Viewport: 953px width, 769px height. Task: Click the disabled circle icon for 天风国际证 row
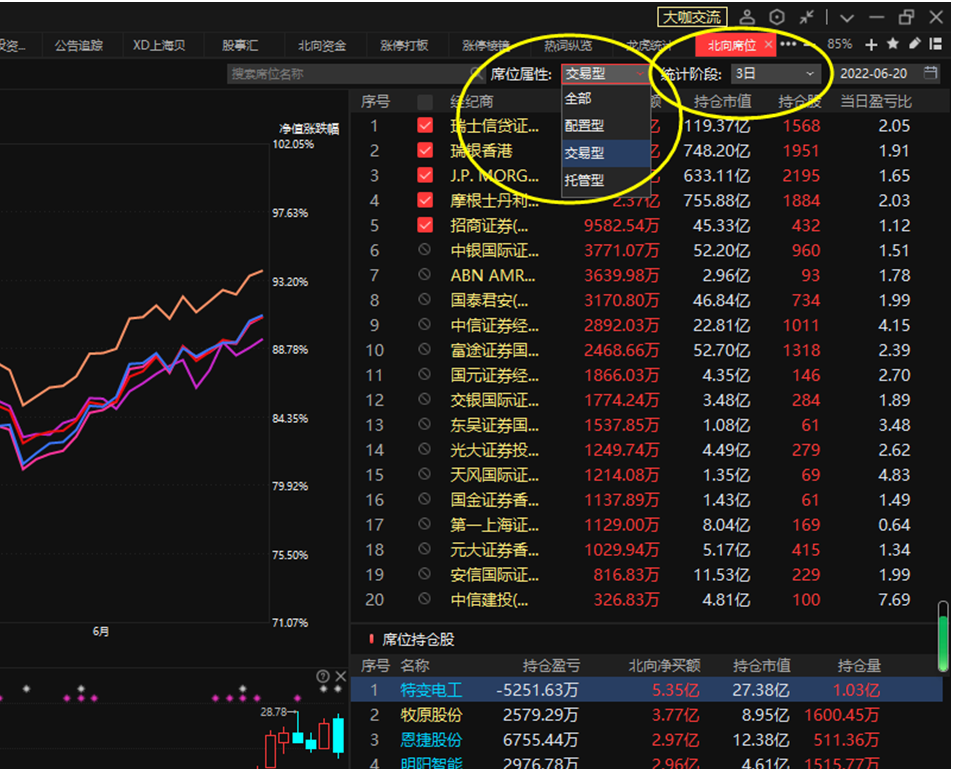[425, 474]
